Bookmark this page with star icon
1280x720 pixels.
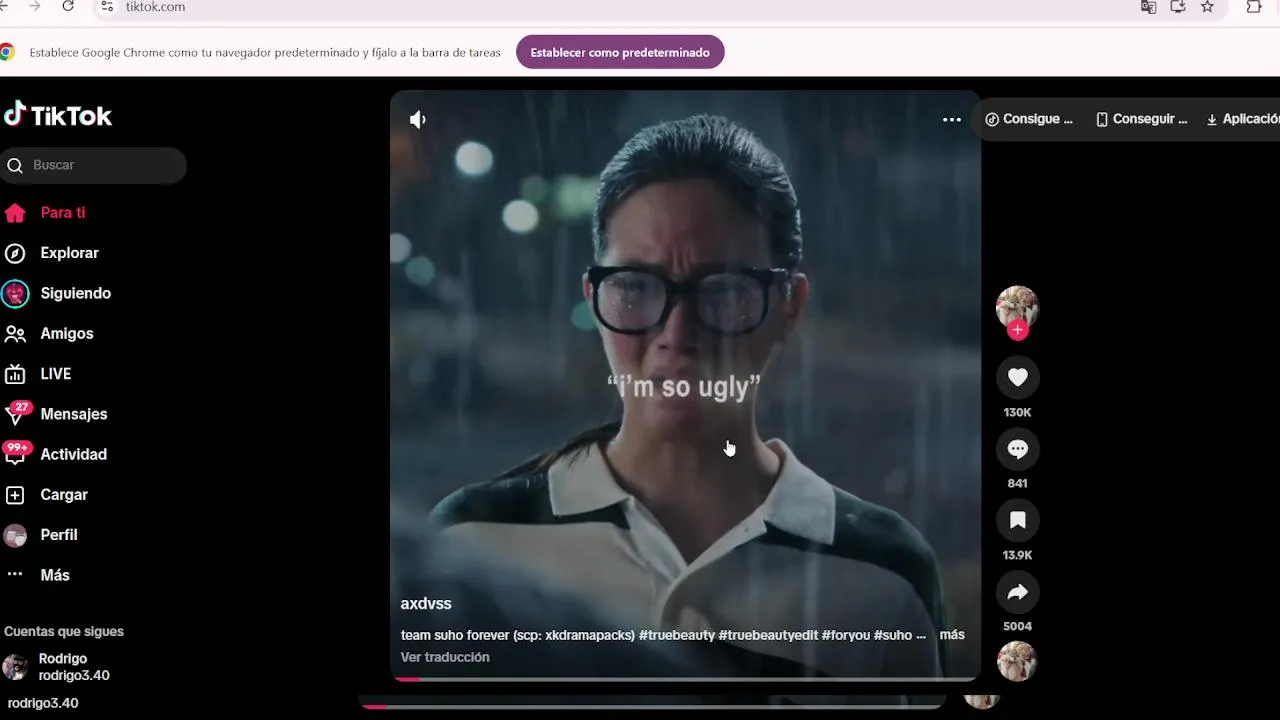1207,6
